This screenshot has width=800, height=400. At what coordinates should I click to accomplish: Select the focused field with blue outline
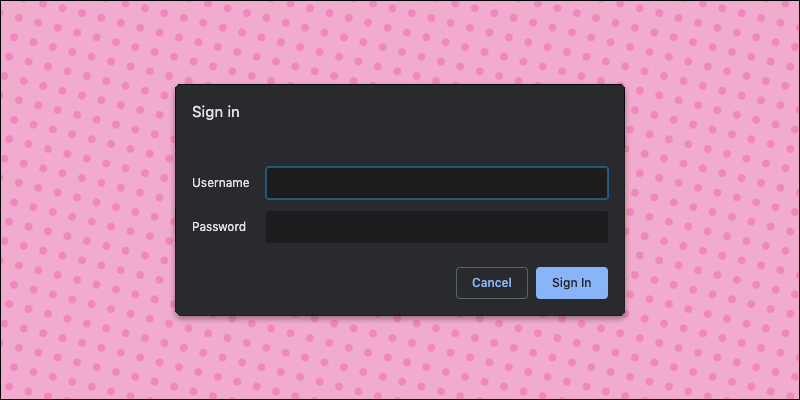click(x=437, y=183)
